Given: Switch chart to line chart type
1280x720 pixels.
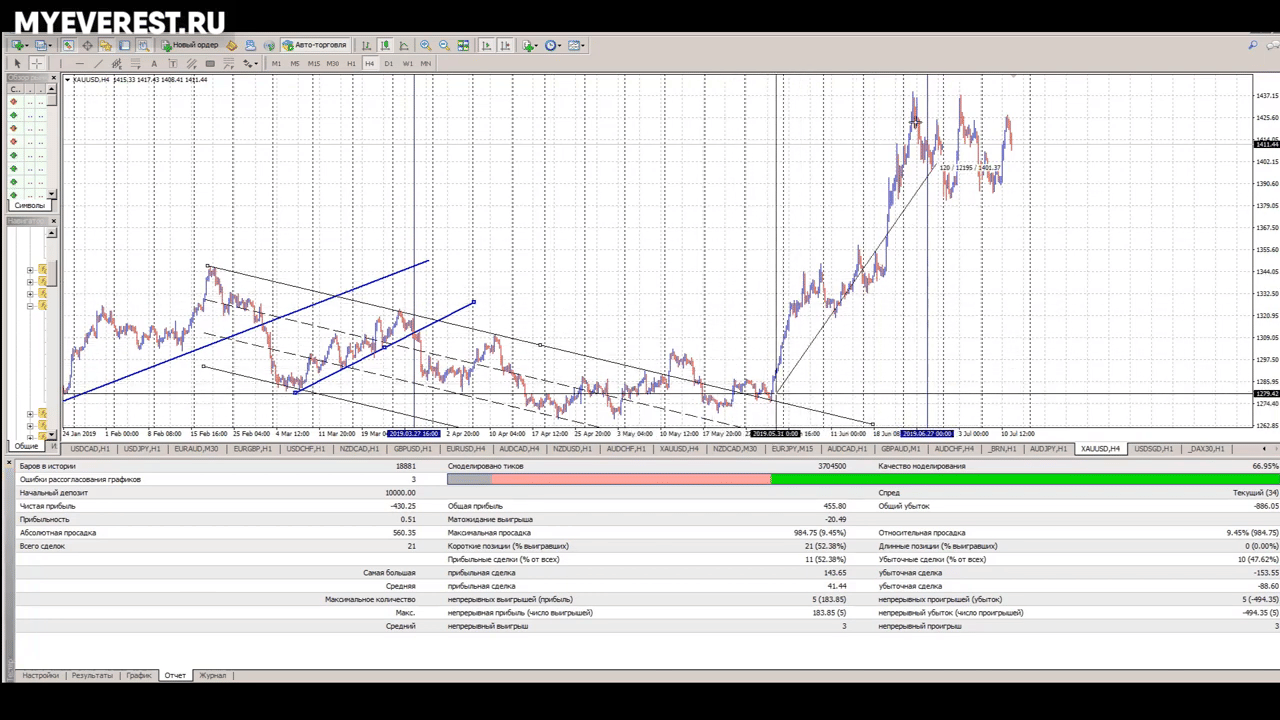Looking at the screenshot, I should pyautogui.click(x=404, y=45).
